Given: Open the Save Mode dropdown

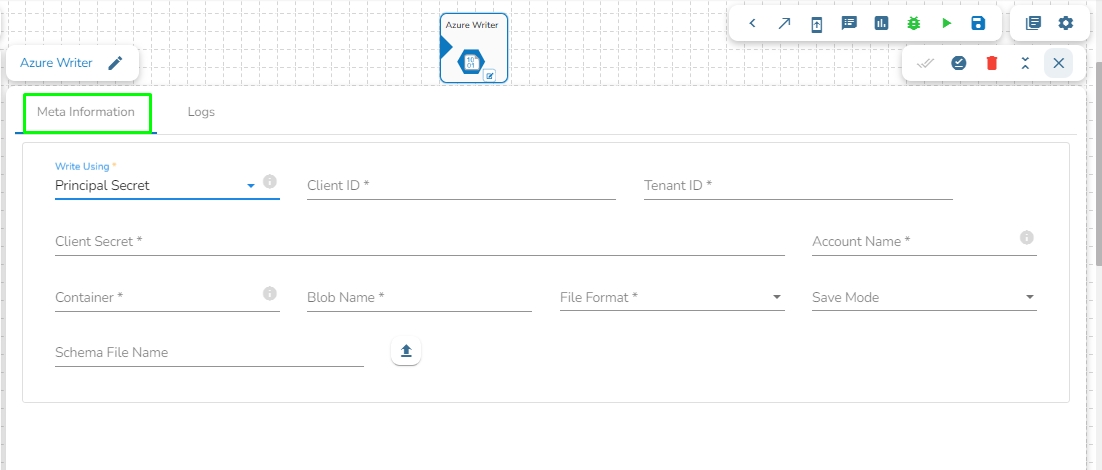Looking at the screenshot, I should (924, 297).
